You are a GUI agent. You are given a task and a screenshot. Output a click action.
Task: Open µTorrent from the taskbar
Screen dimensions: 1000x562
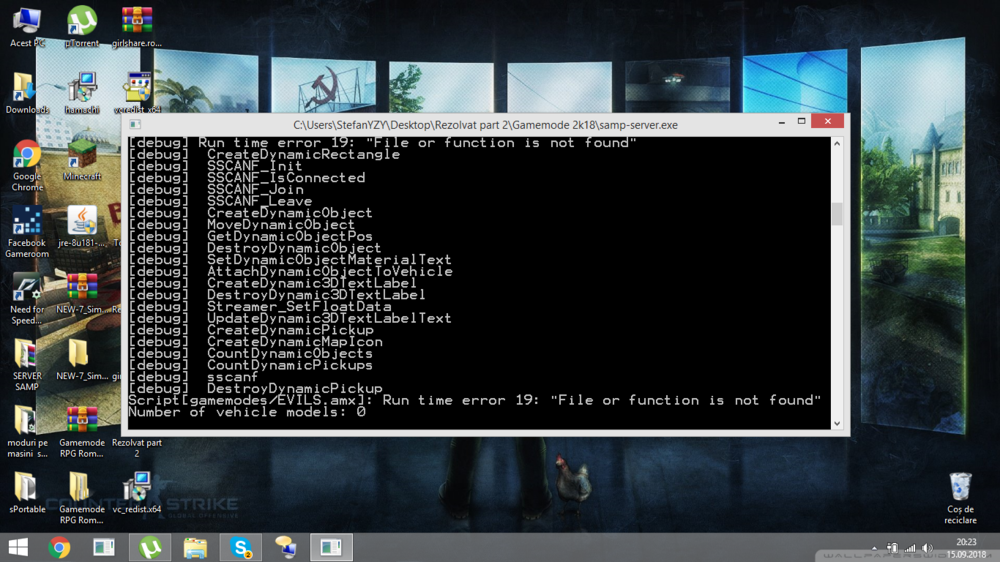151,547
